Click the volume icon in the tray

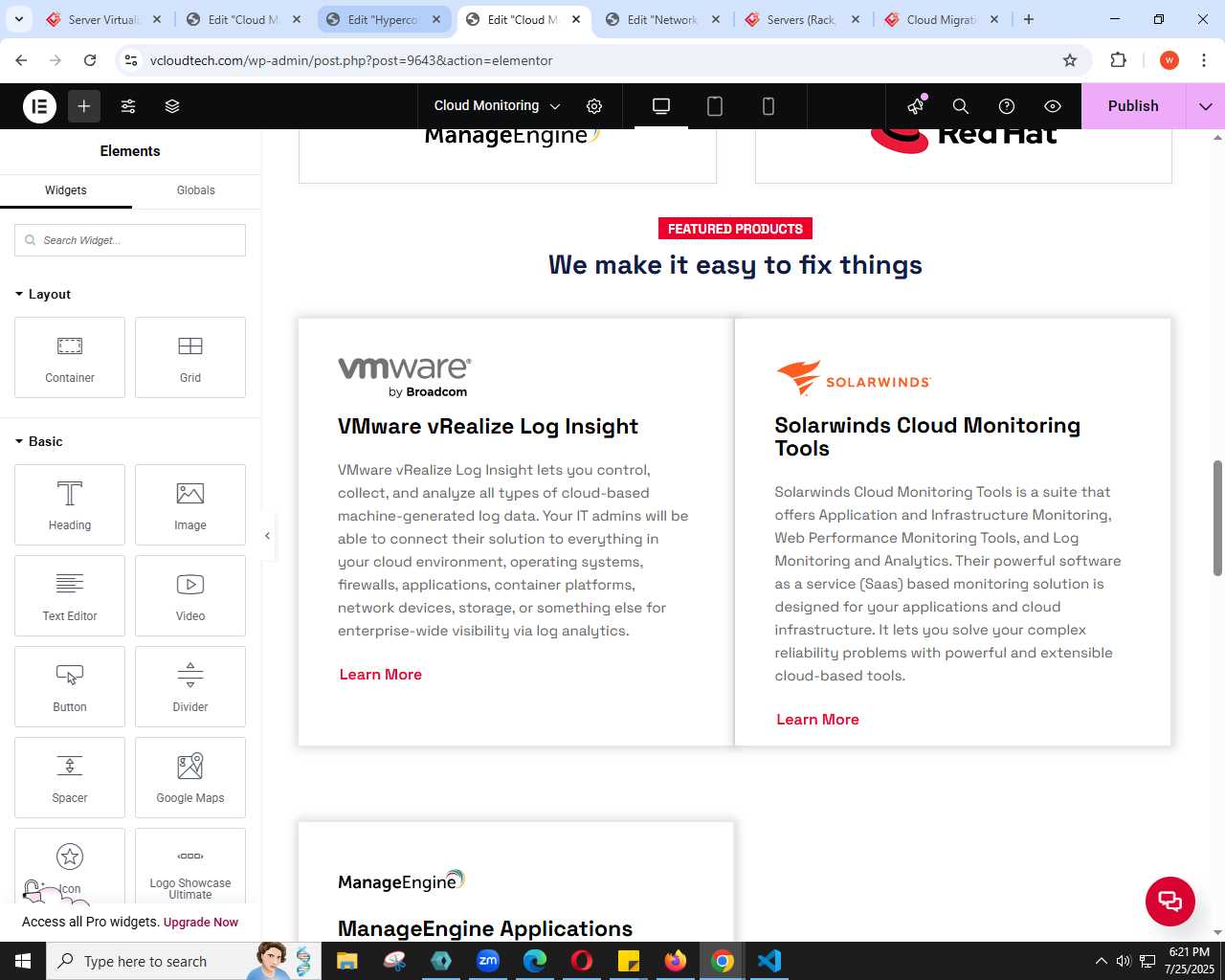pos(1124,961)
